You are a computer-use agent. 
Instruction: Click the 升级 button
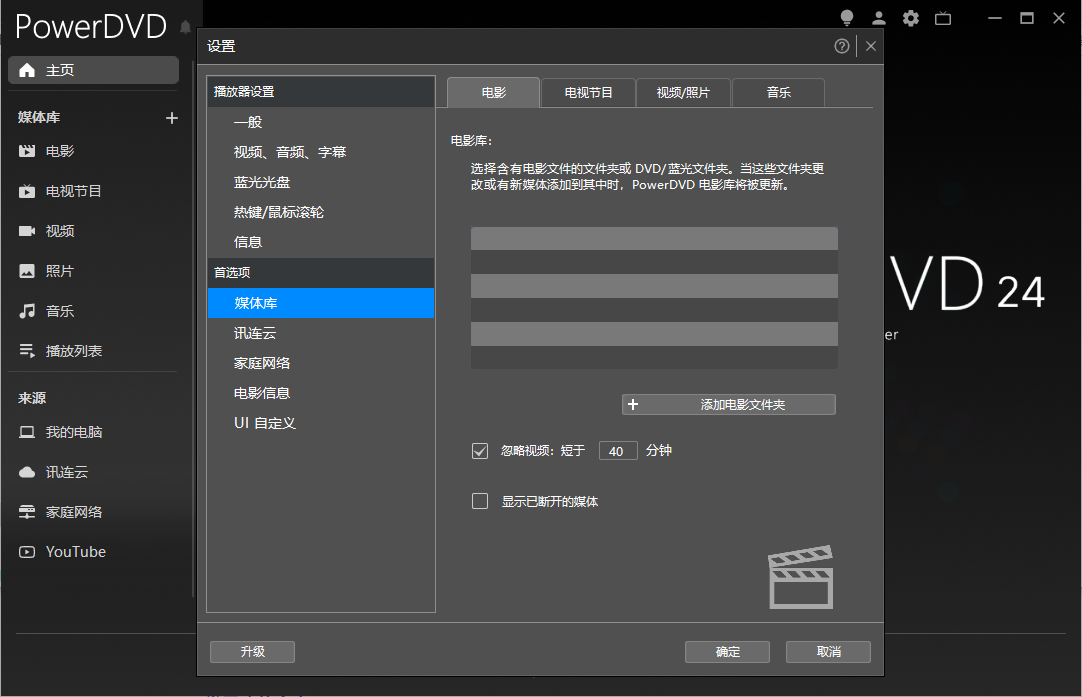[253, 651]
